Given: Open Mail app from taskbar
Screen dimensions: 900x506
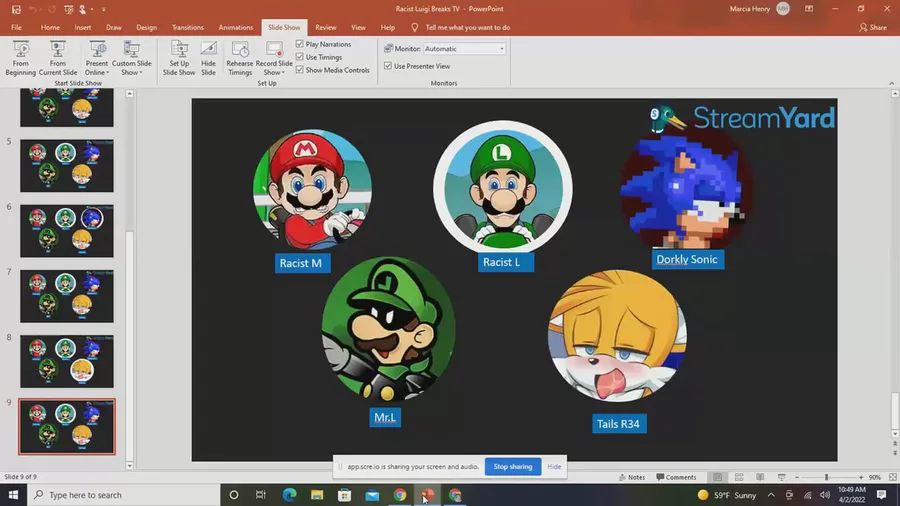Looking at the screenshot, I should click(x=372, y=495).
